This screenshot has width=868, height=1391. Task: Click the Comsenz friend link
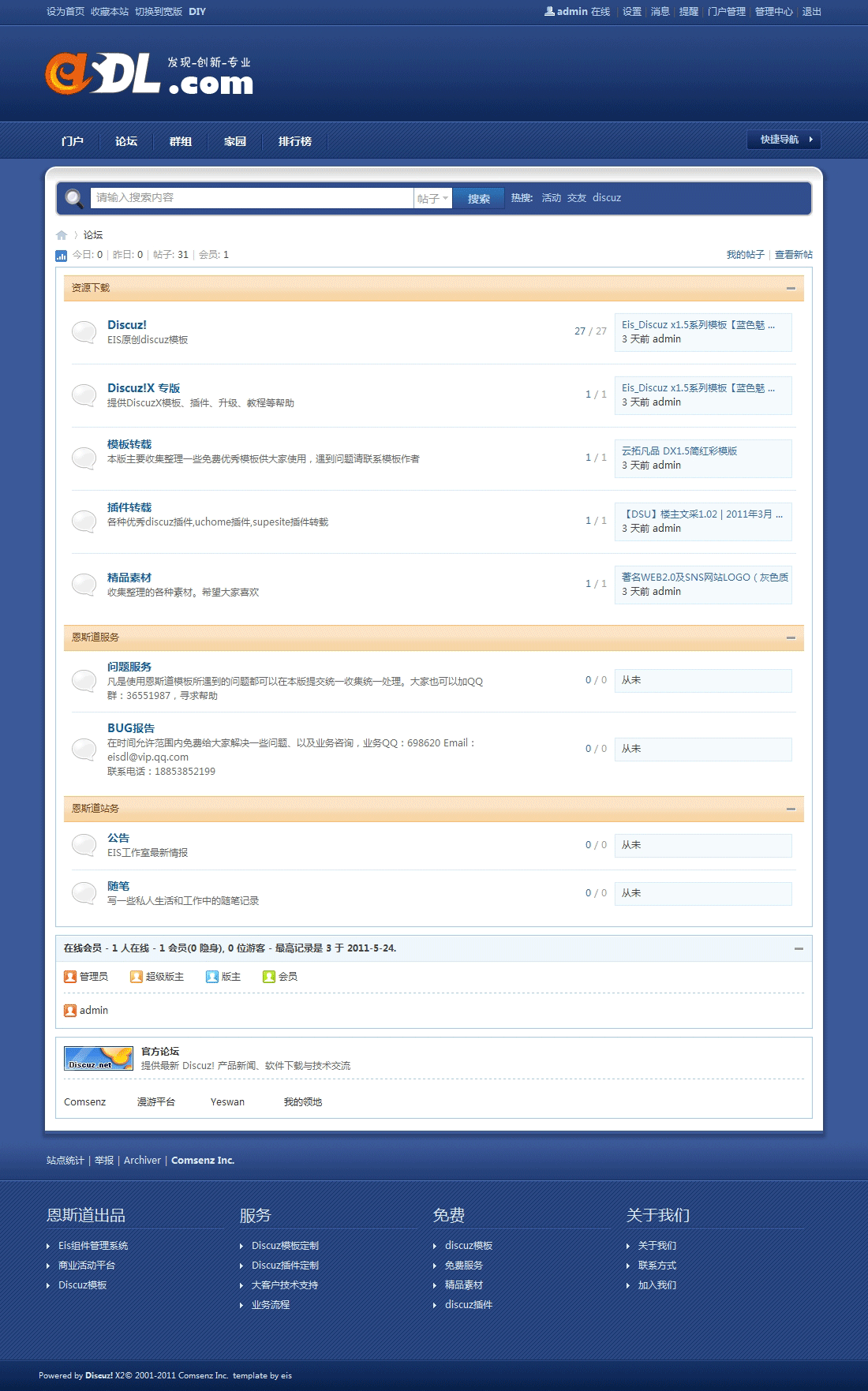click(x=84, y=1102)
